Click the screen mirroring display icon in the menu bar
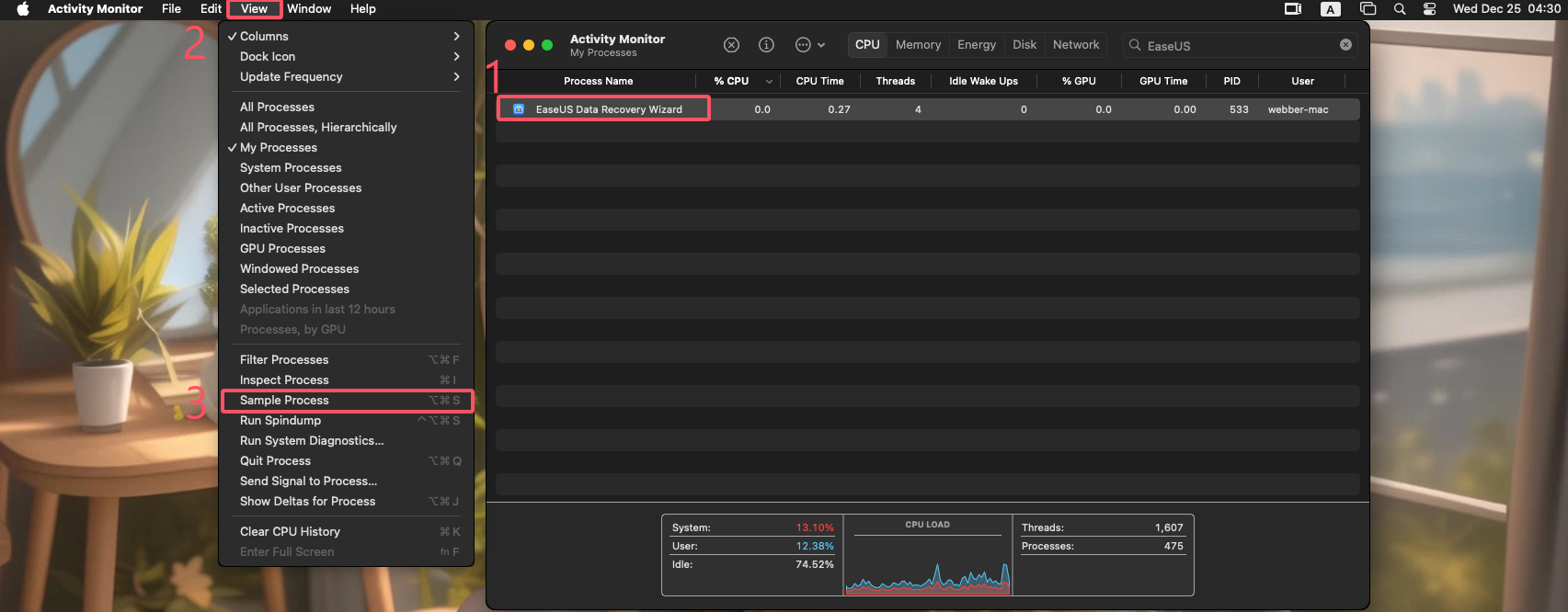The width and height of the screenshot is (1568, 612). pos(1293,9)
